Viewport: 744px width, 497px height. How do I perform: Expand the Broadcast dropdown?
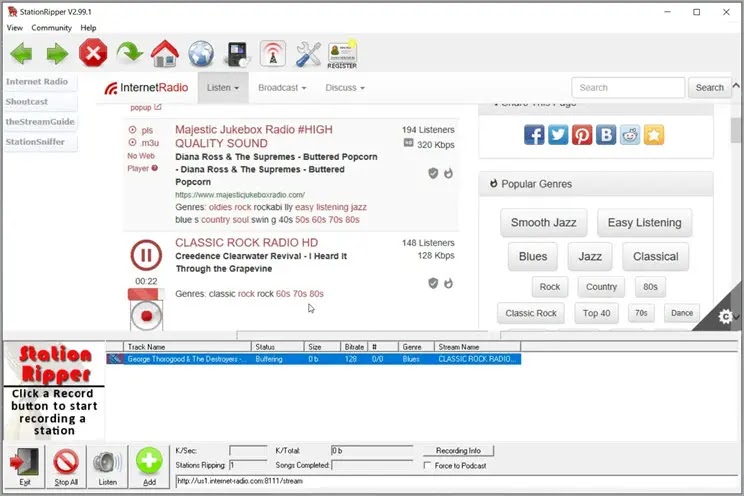pos(282,88)
